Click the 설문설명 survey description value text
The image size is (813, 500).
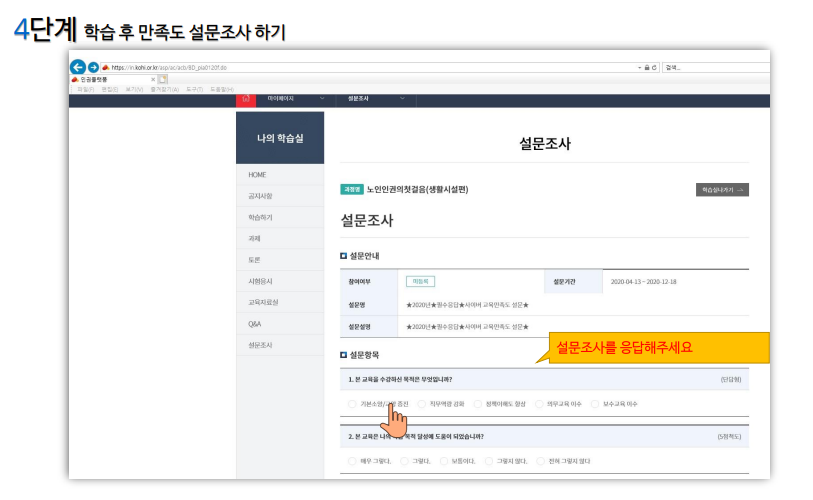point(467,327)
